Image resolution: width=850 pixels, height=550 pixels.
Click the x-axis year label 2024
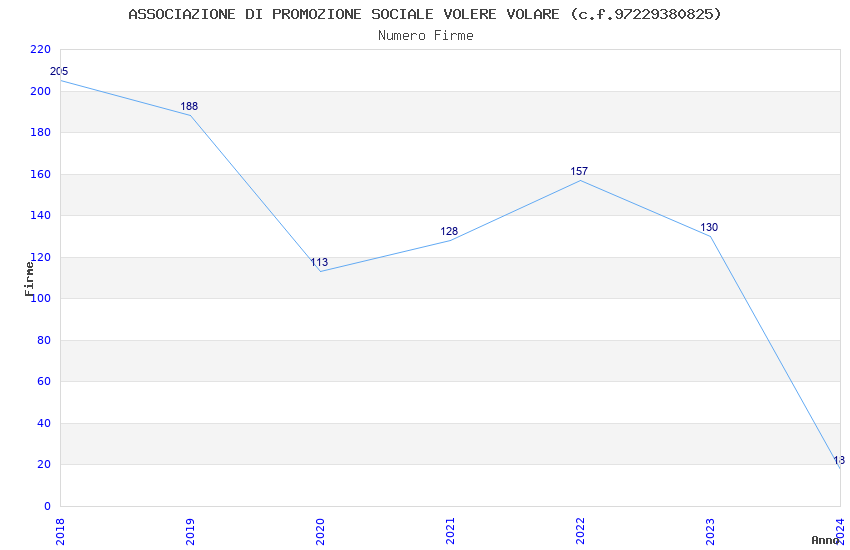pyautogui.click(x=841, y=532)
